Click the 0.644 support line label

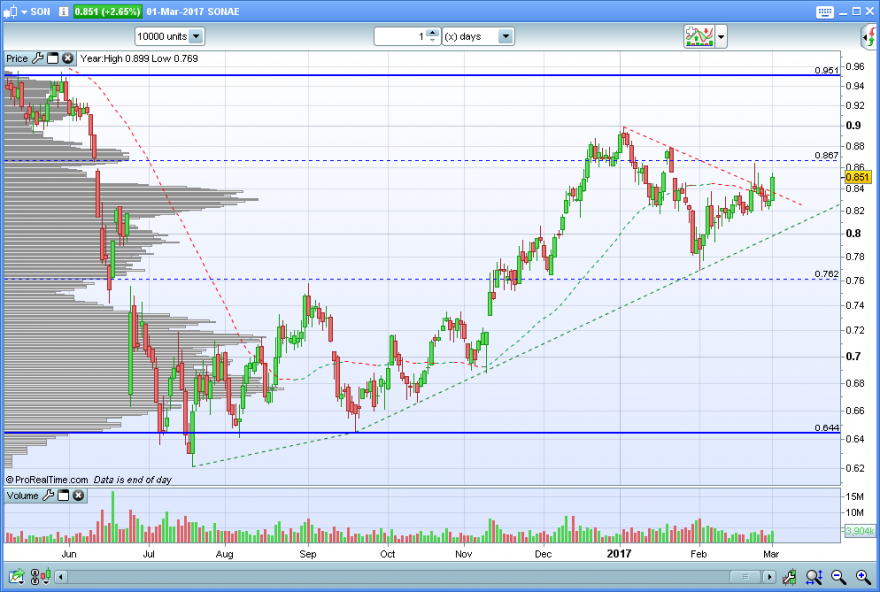(x=827, y=428)
